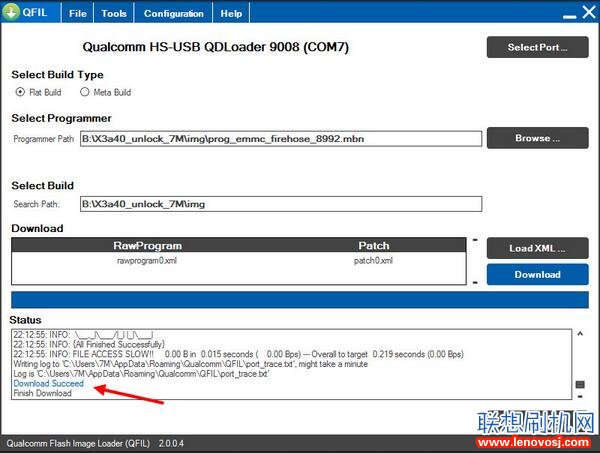Click Browse for programmer file
600x453 pixels.
pos(537,138)
